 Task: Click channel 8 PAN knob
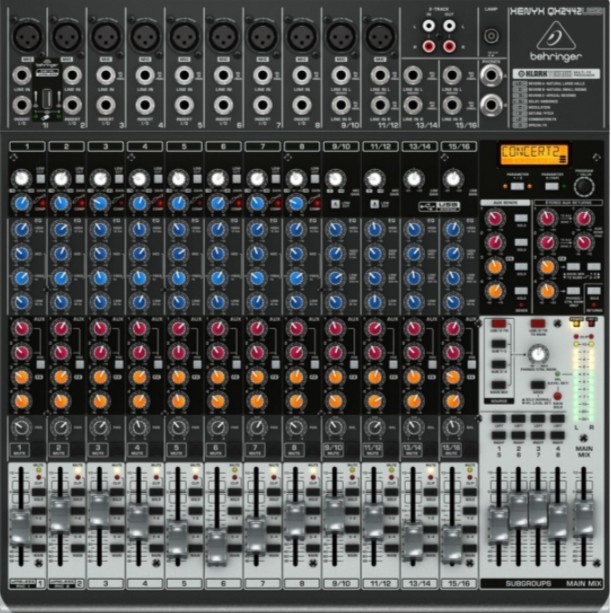(x=296, y=427)
